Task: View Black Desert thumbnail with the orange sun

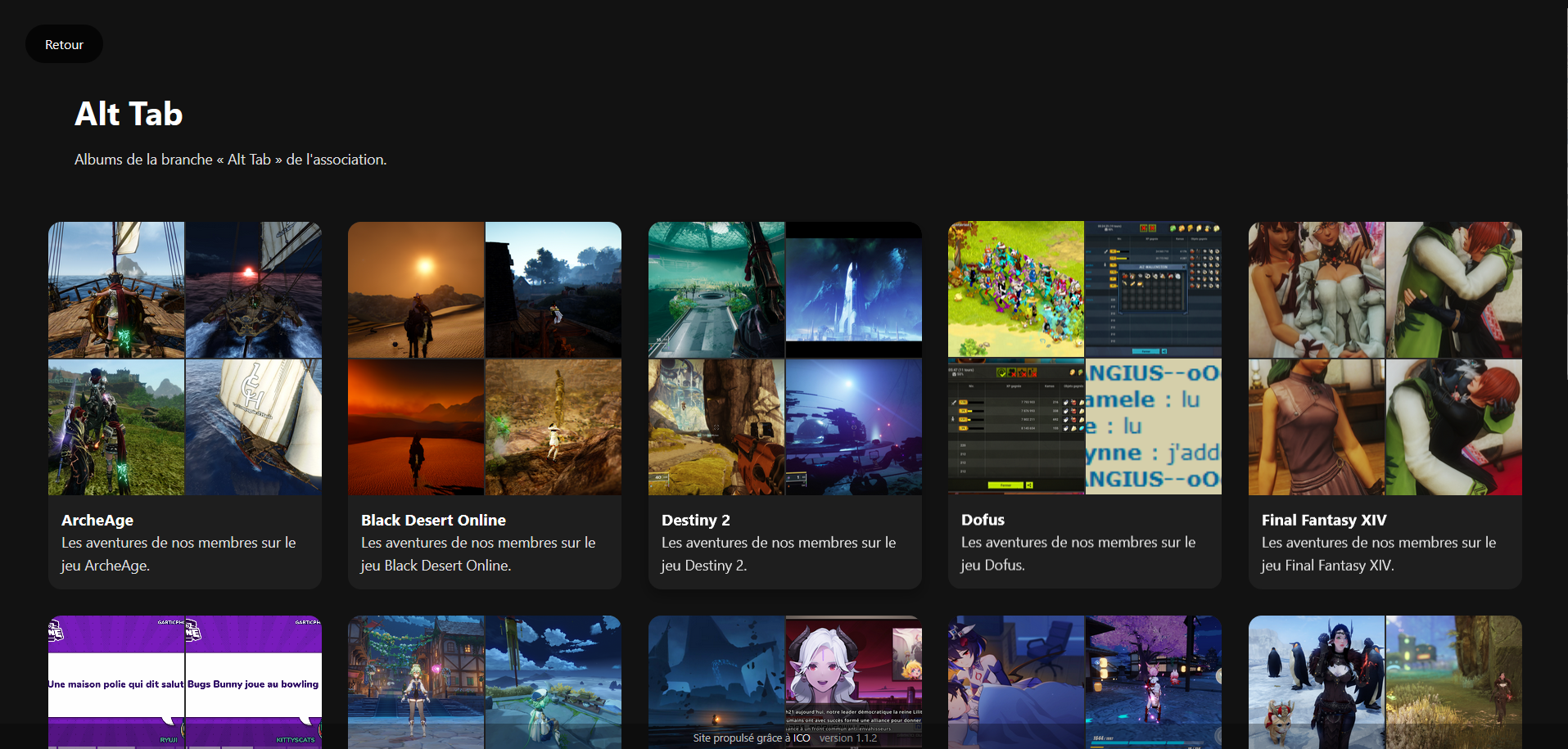Action: tap(416, 290)
